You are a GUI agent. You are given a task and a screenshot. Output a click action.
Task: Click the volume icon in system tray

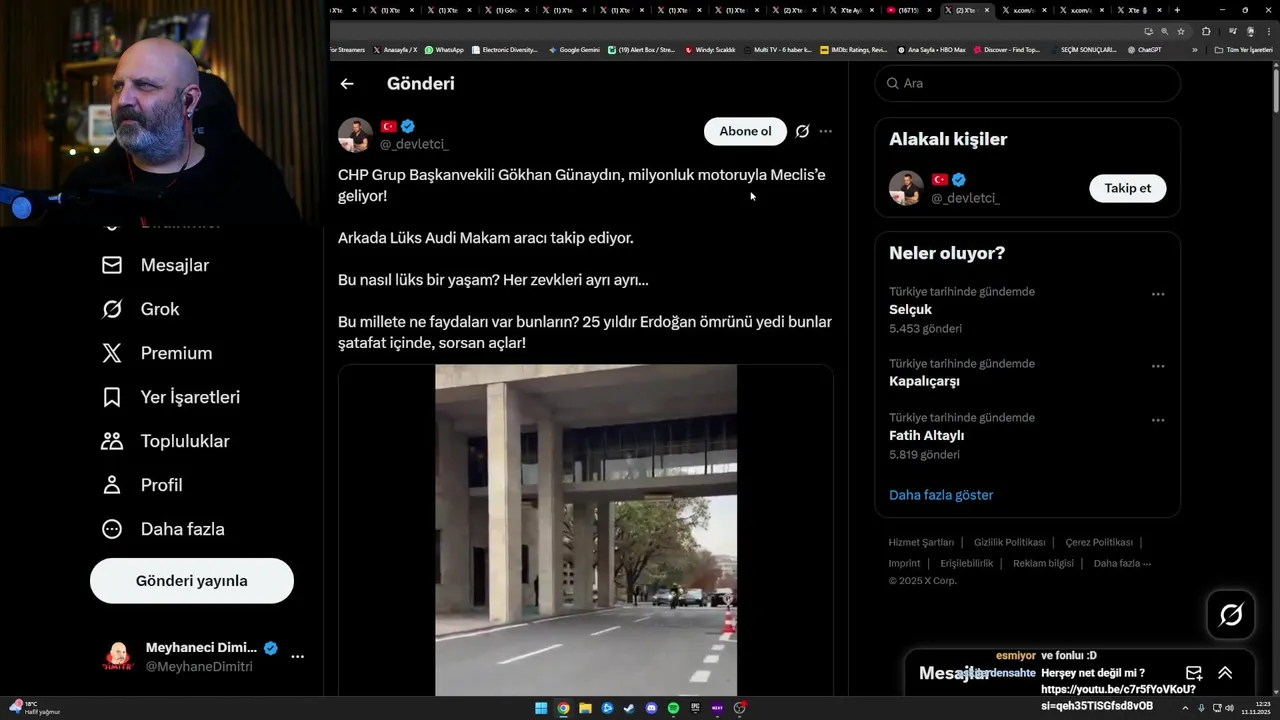click(1229, 708)
